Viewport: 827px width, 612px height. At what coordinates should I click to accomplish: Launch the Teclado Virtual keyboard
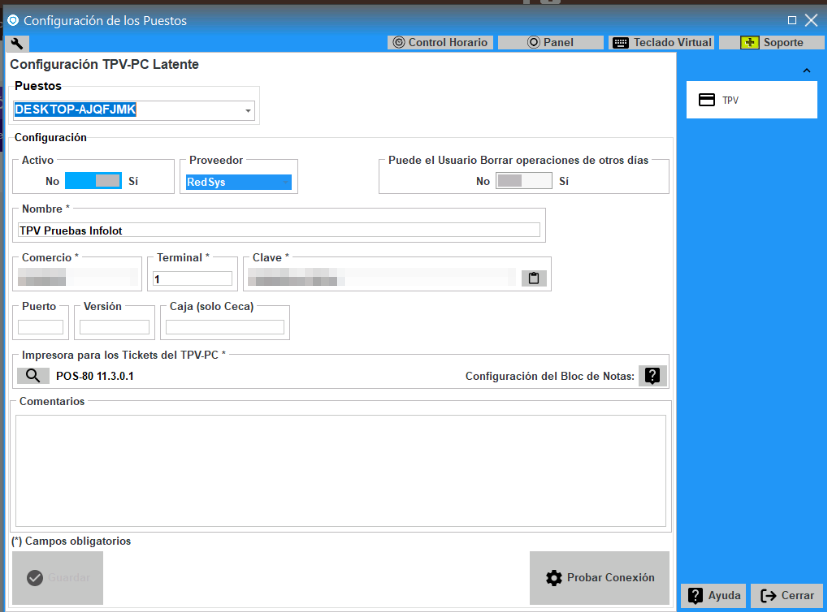[x=661, y=42]
